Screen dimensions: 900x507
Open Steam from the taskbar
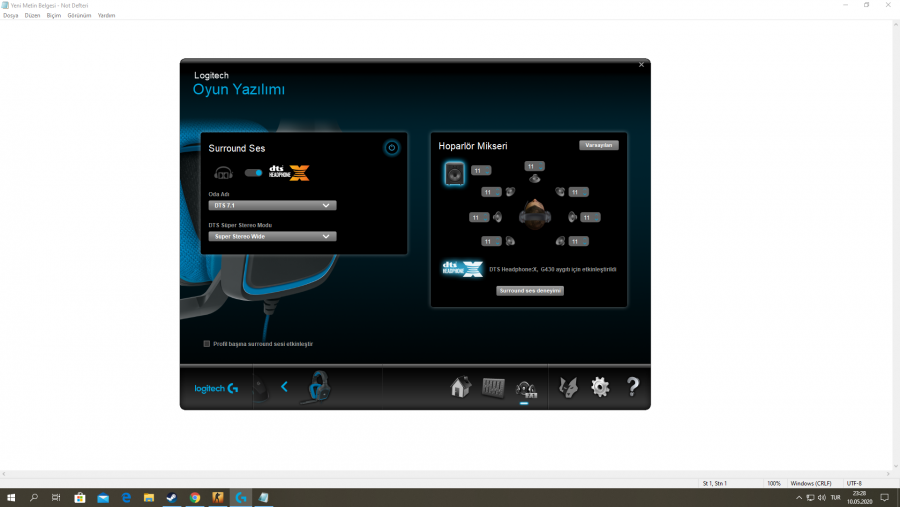[x=172, y=498]
